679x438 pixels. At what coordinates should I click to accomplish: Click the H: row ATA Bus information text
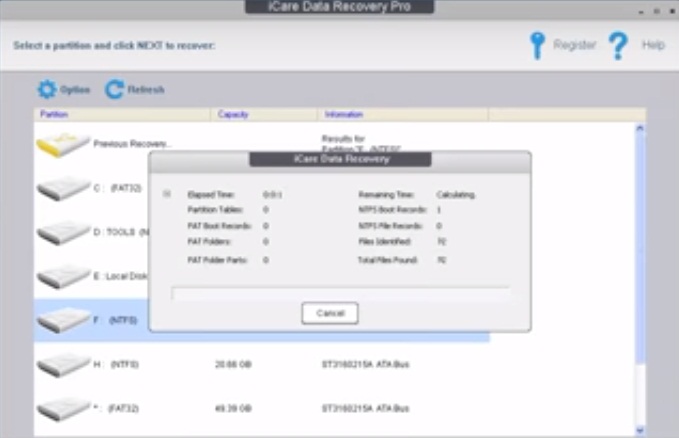[365, 364]
